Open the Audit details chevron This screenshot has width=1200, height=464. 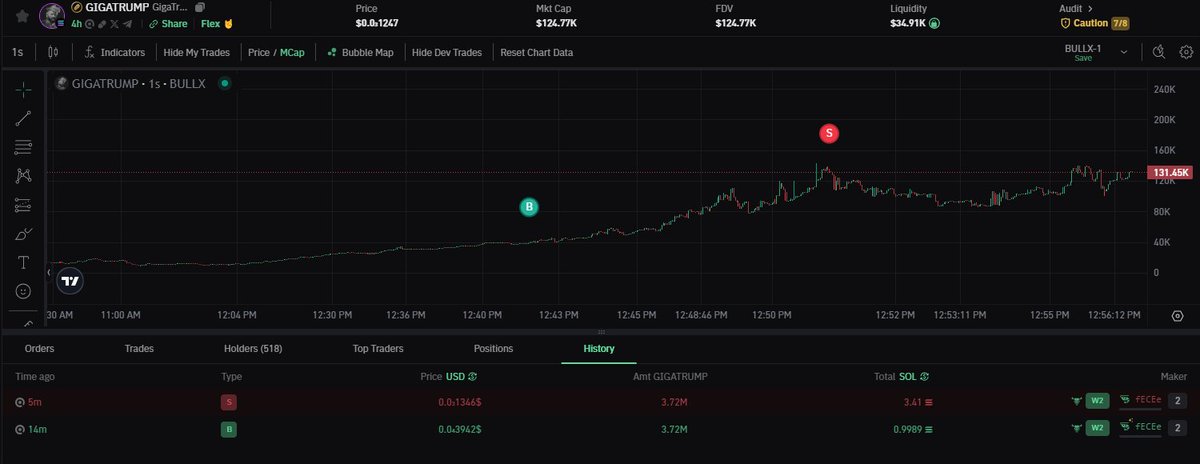click(x=1090, y=8)
